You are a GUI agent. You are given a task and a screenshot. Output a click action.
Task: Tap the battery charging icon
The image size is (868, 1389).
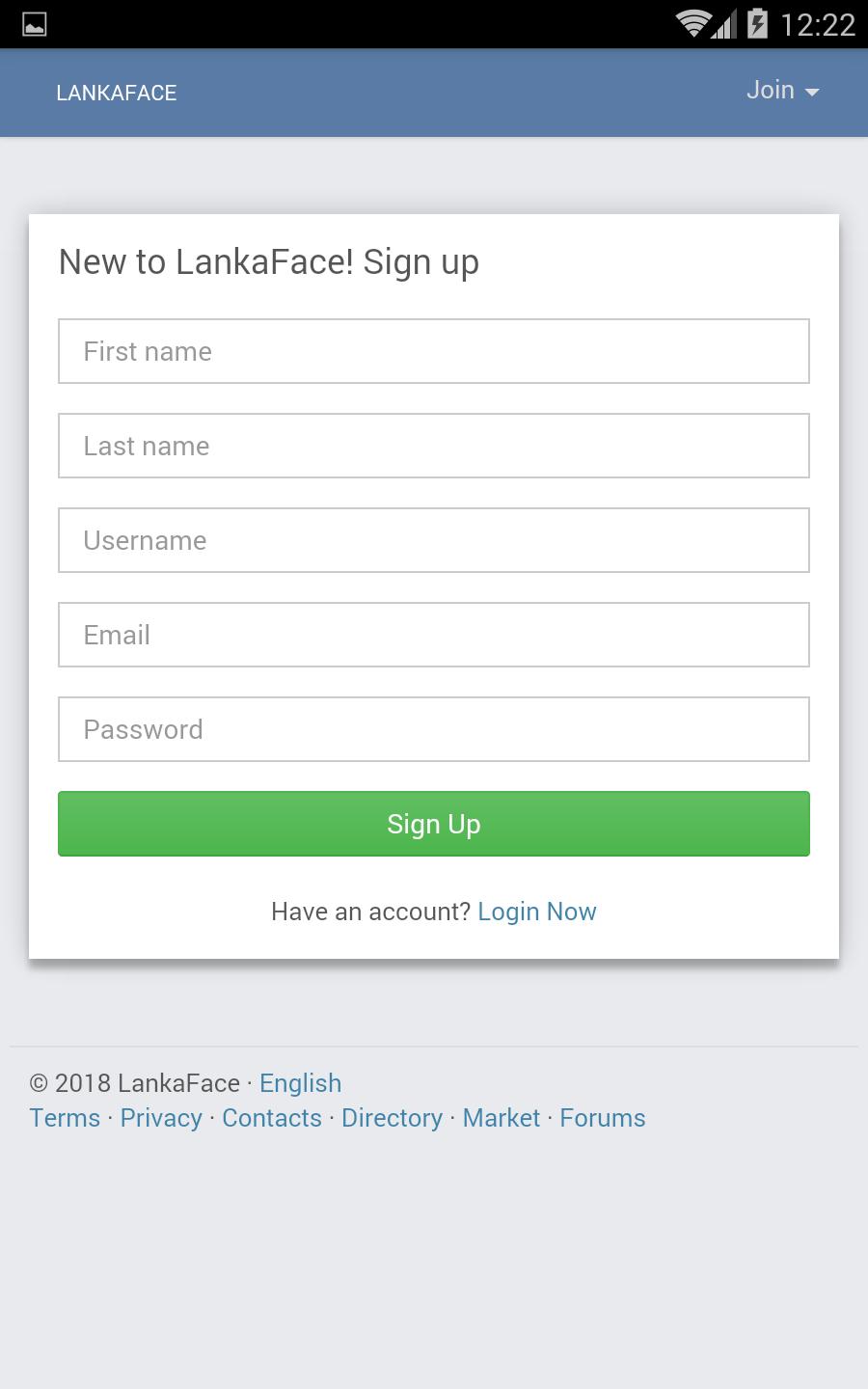tap(758, 23)
